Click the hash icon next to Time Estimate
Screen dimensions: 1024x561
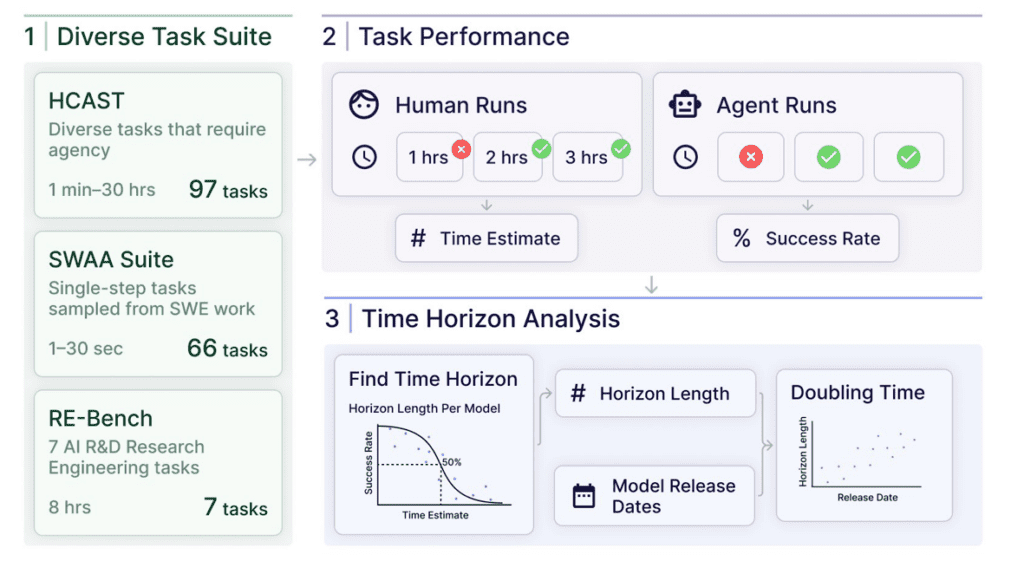tap(418, 238)
